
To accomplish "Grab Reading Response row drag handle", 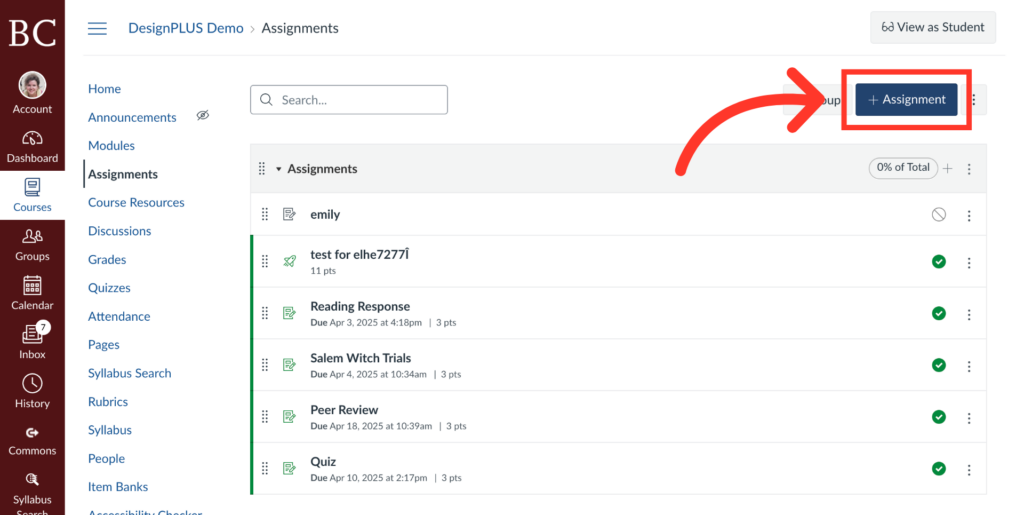I will click(x=264, y=313).
